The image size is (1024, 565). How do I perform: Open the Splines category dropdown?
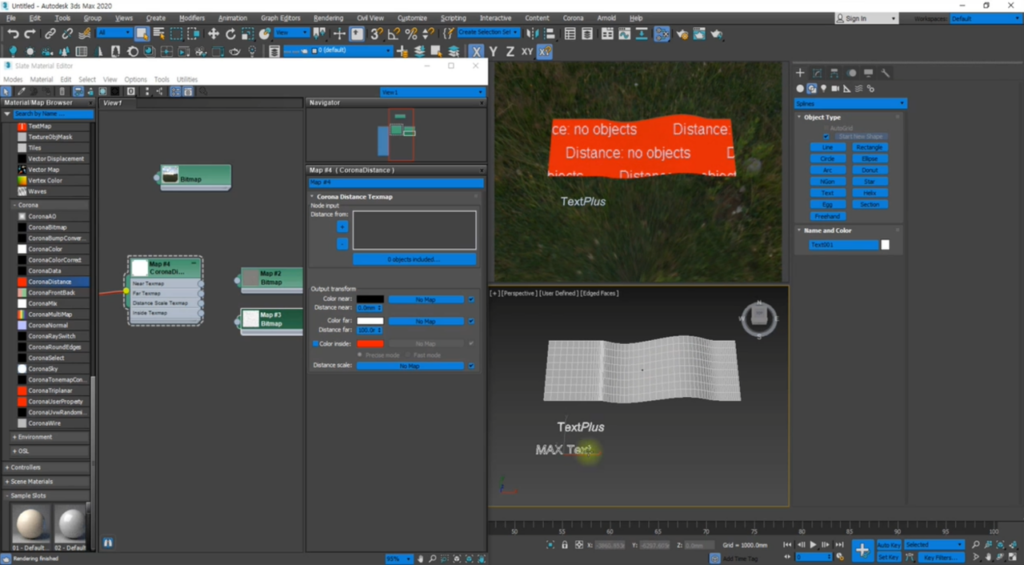[x=850, y=103]
